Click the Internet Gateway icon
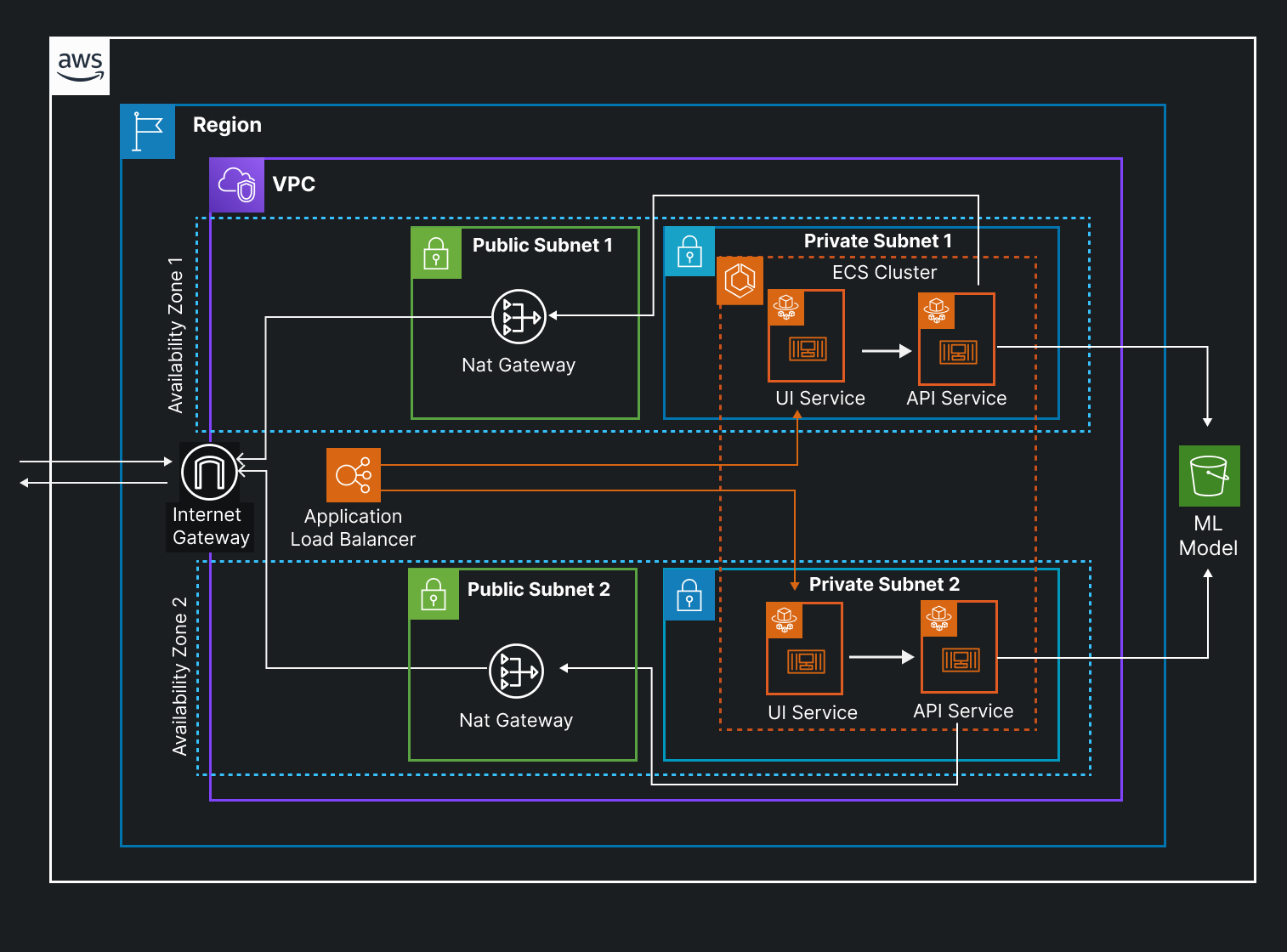This screenshot has width=1287, height=952. click(209, 470)
